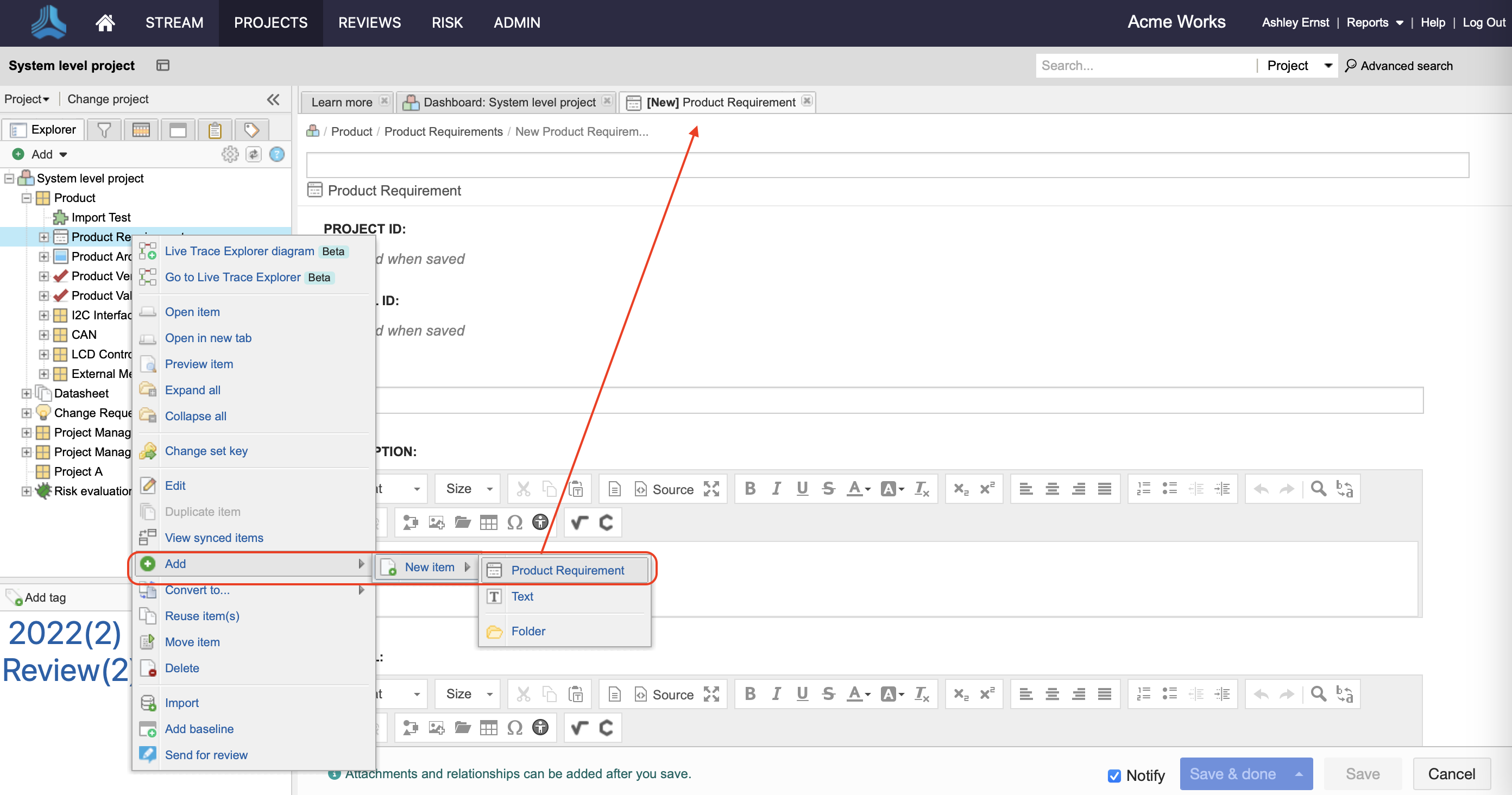Open background color picker in upper toolbar
This screenshot has width=1512, height=795.
coord(892,489)
